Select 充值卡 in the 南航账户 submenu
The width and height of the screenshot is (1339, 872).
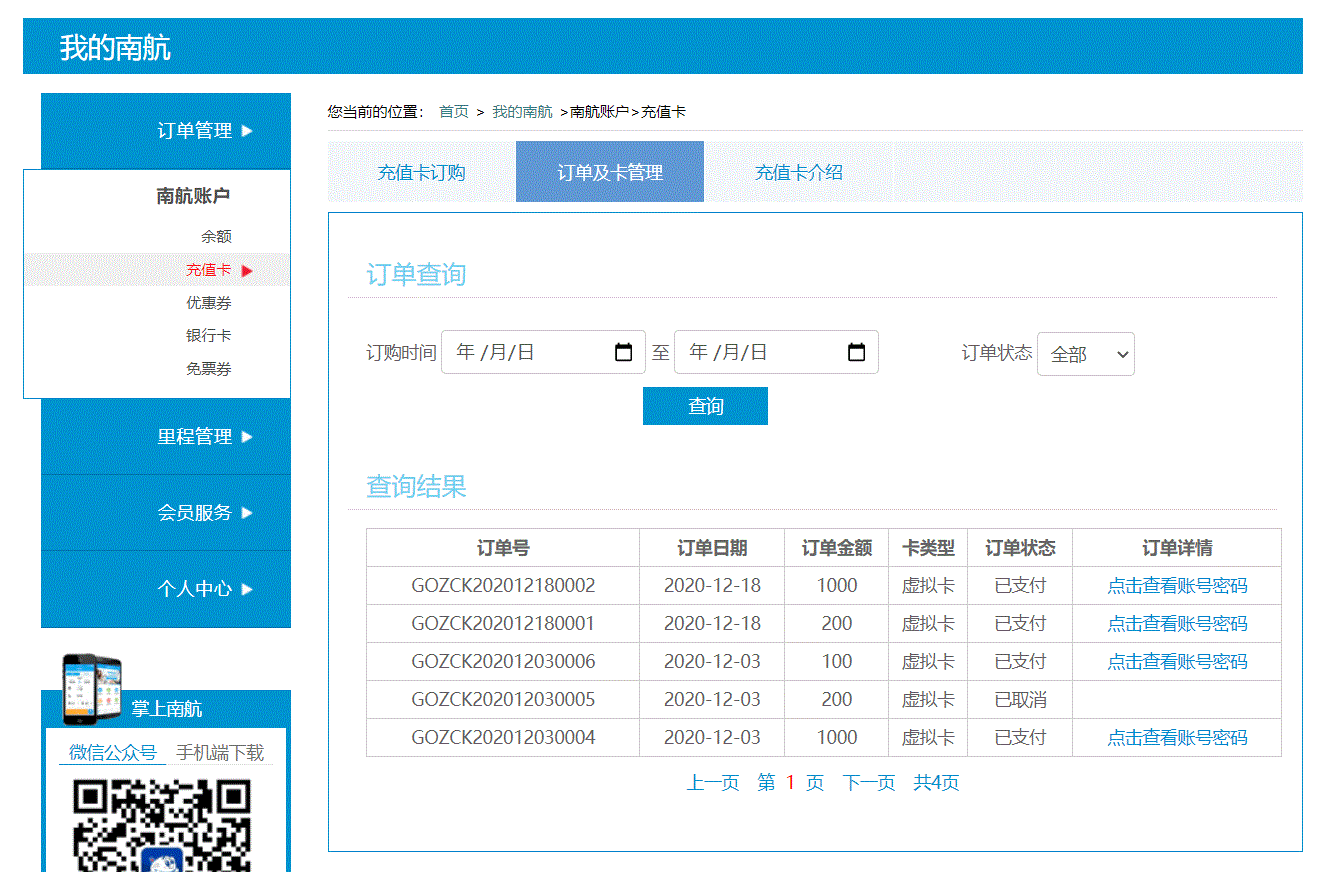tap(208, 270)
